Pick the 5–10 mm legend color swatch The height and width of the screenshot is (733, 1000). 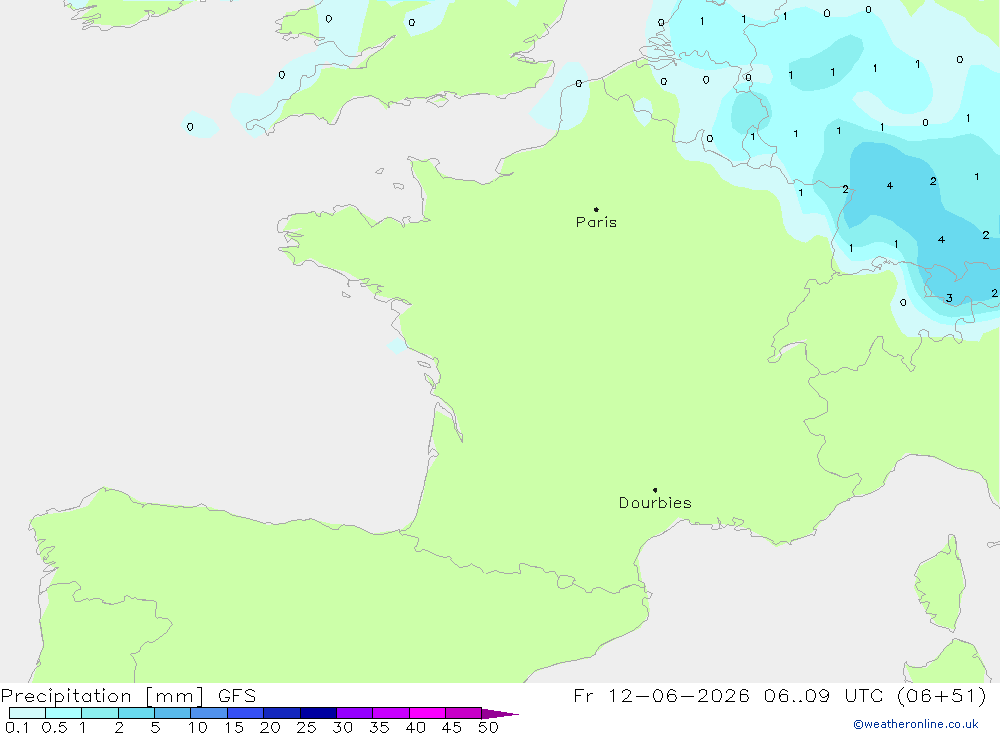coord(173,713)
